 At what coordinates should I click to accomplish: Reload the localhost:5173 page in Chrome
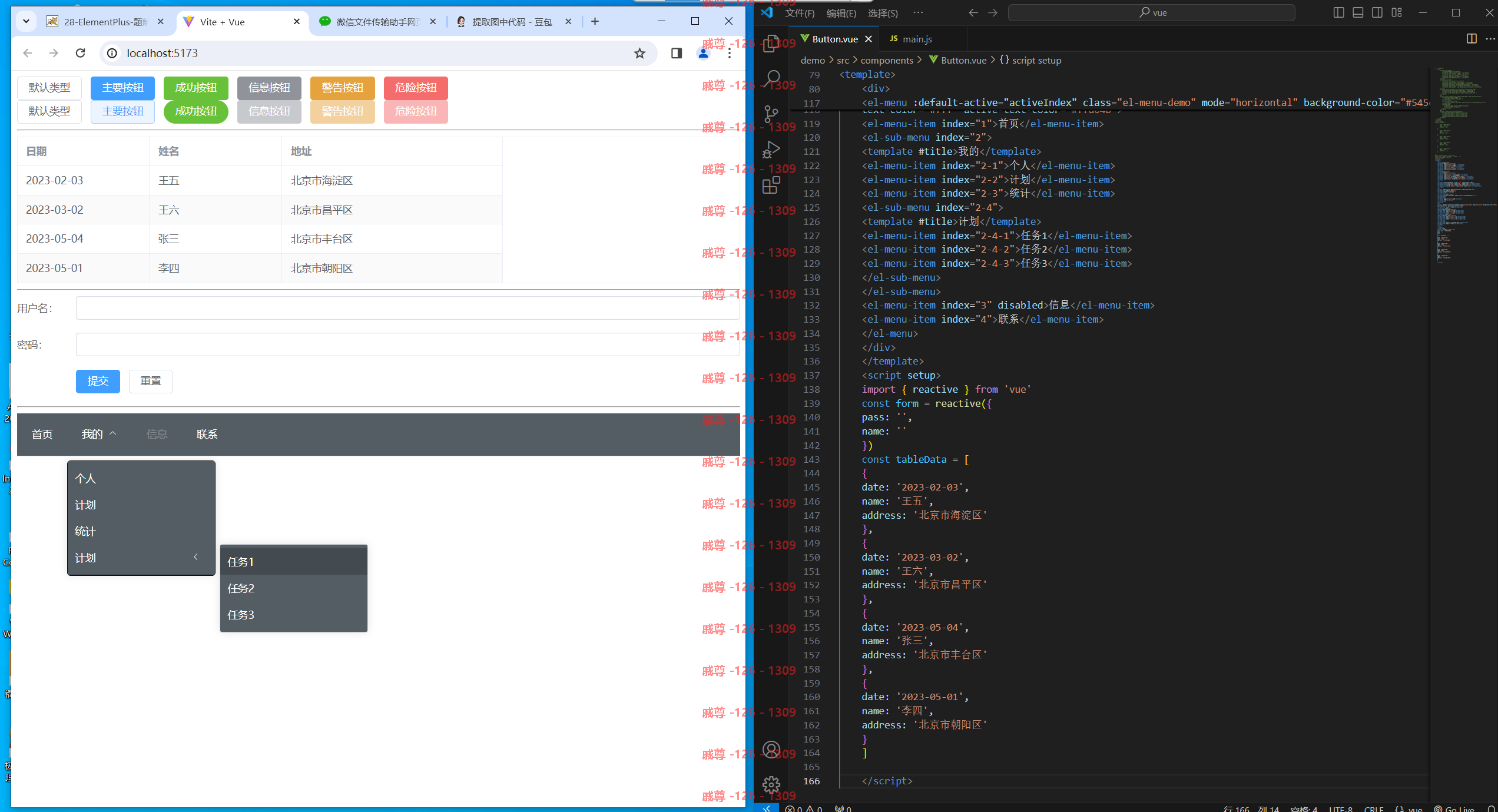81,53
